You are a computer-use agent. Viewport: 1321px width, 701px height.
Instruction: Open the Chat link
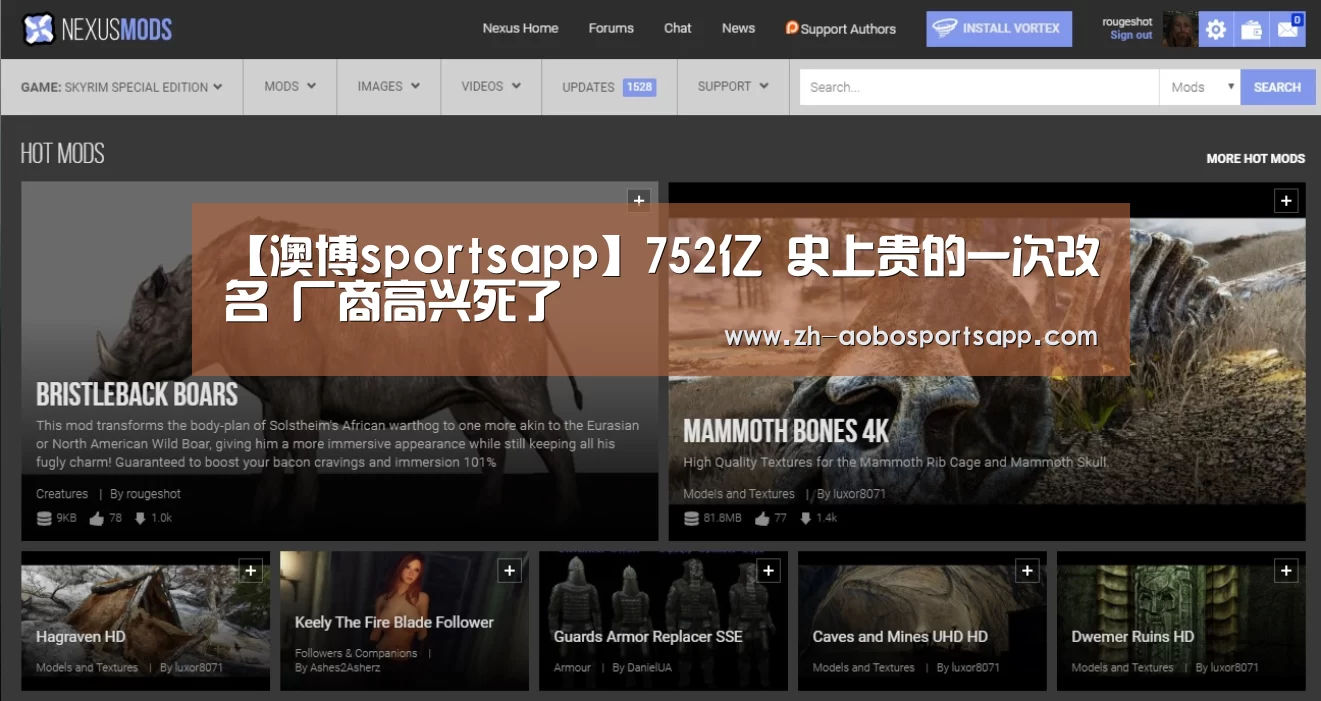pyautogui.click(x=677, y=28)
